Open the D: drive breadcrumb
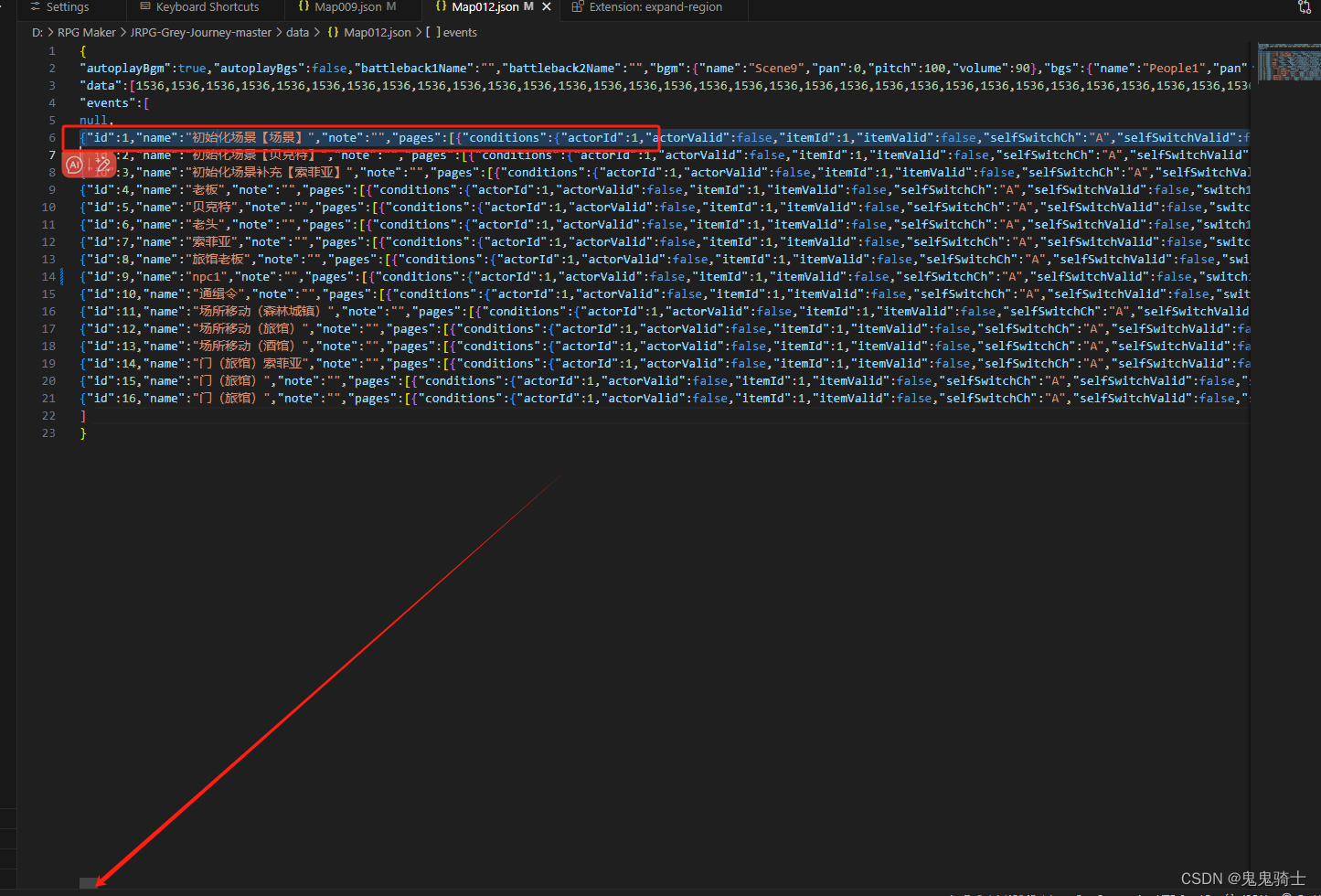 [37, 33]
